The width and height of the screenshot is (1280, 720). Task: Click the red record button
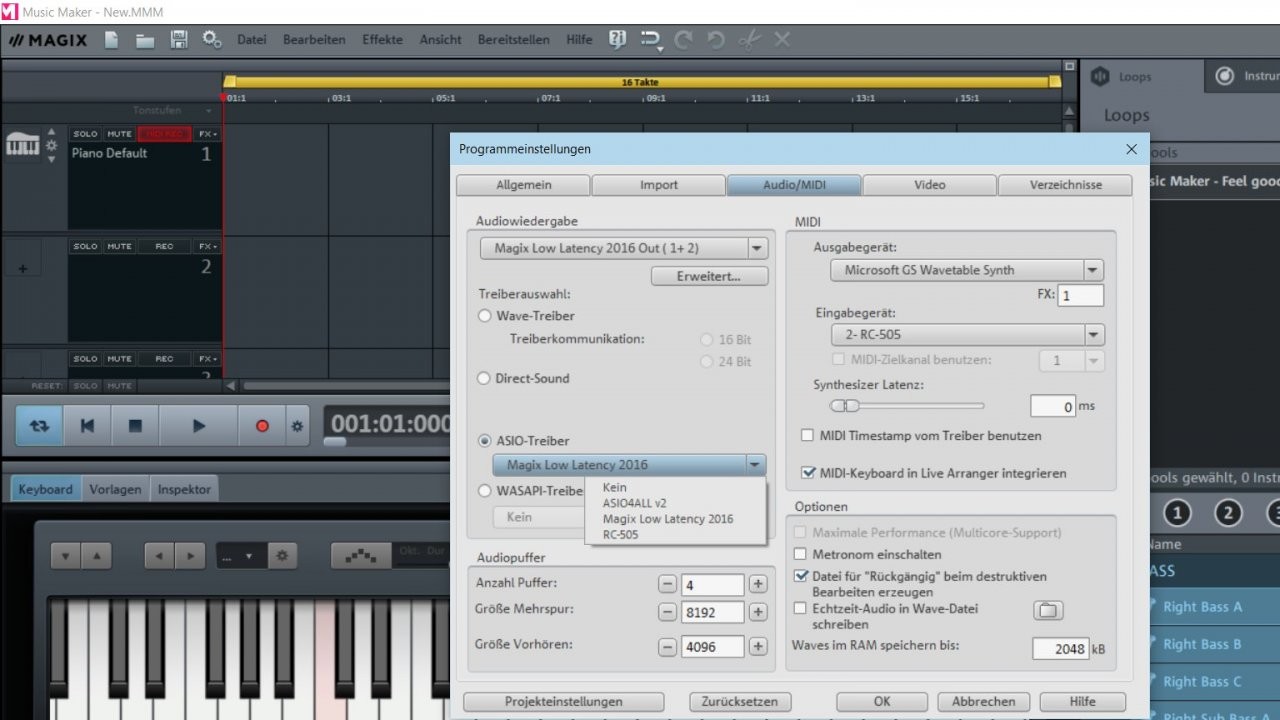pos(262,426)
